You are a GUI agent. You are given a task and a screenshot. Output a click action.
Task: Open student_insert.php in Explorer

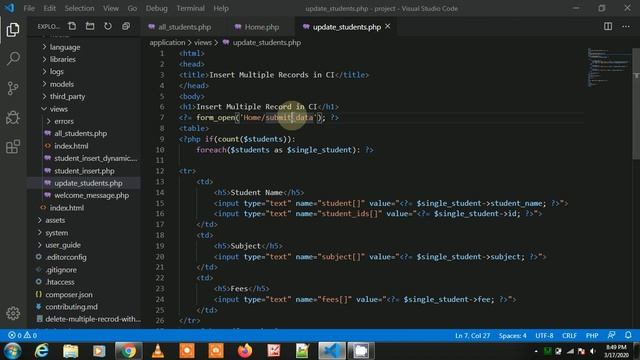[x=84, y=171]
